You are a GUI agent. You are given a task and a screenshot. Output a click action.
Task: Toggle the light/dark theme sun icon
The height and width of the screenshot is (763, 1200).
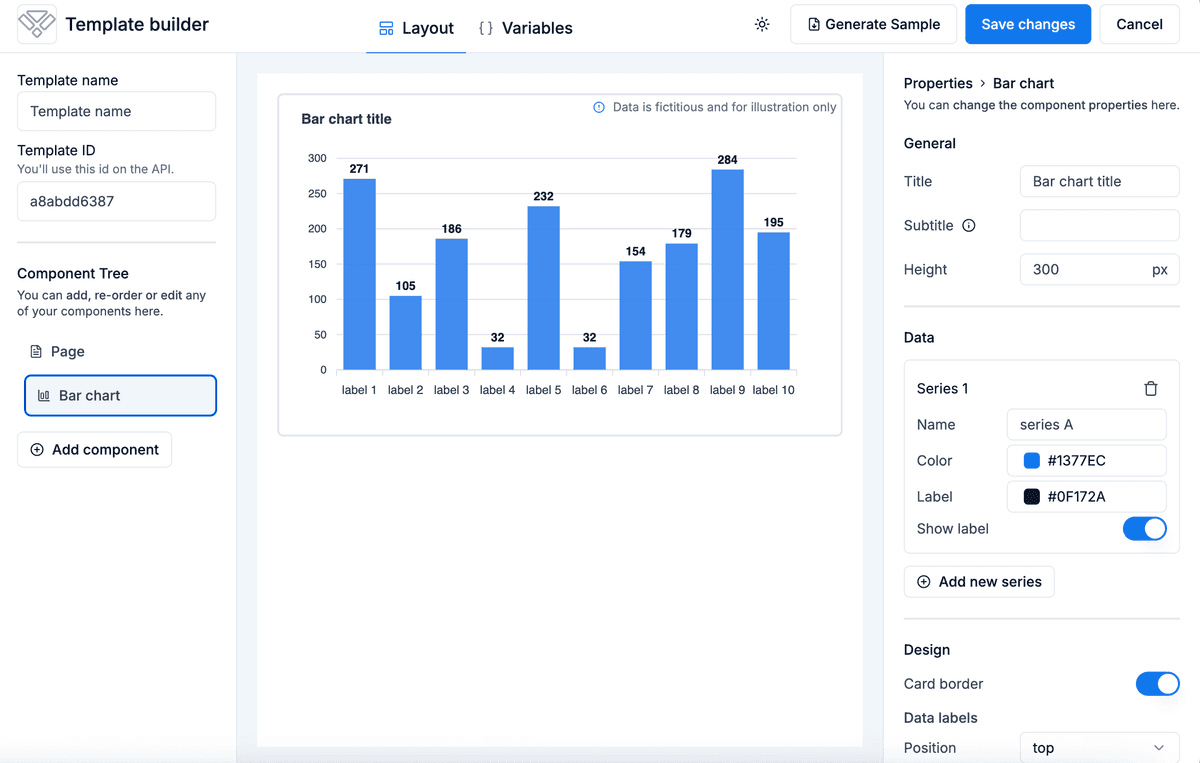point(762,24)
